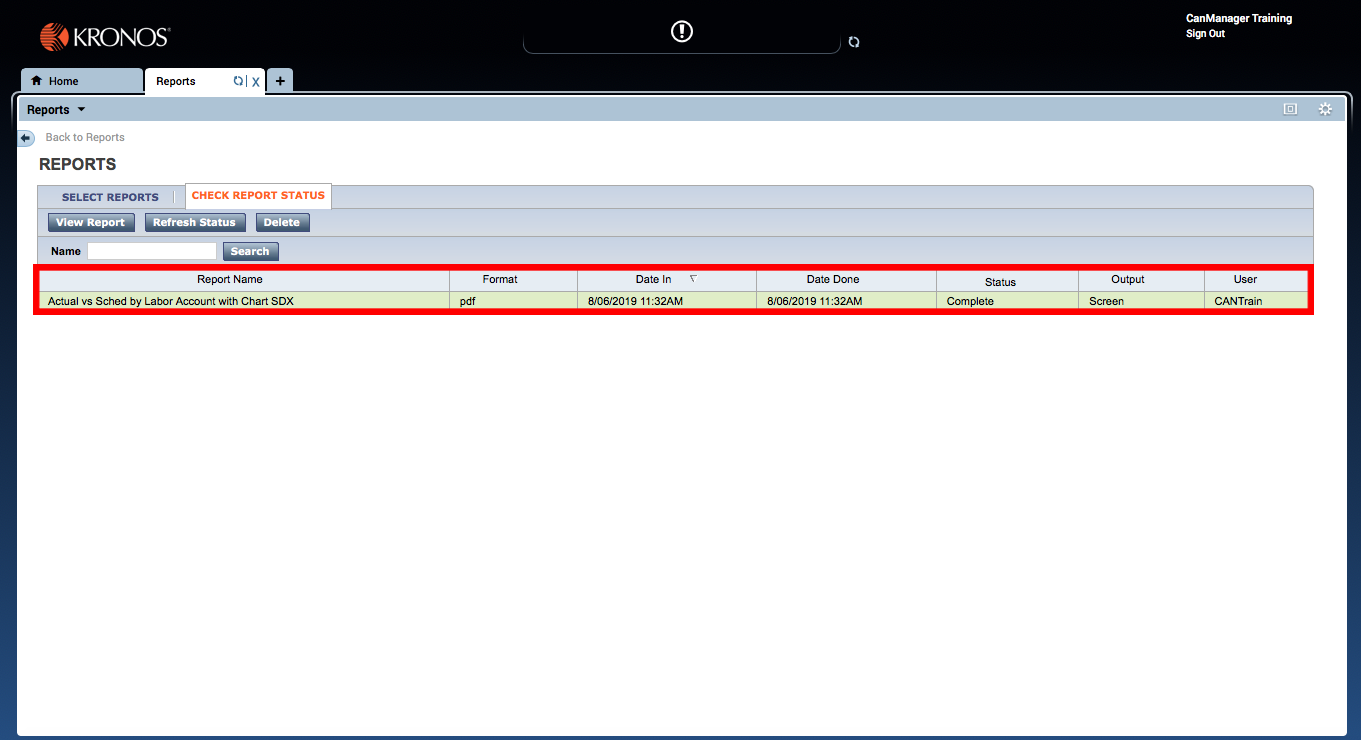Click the circular back arrow icon

click(25, 137)
